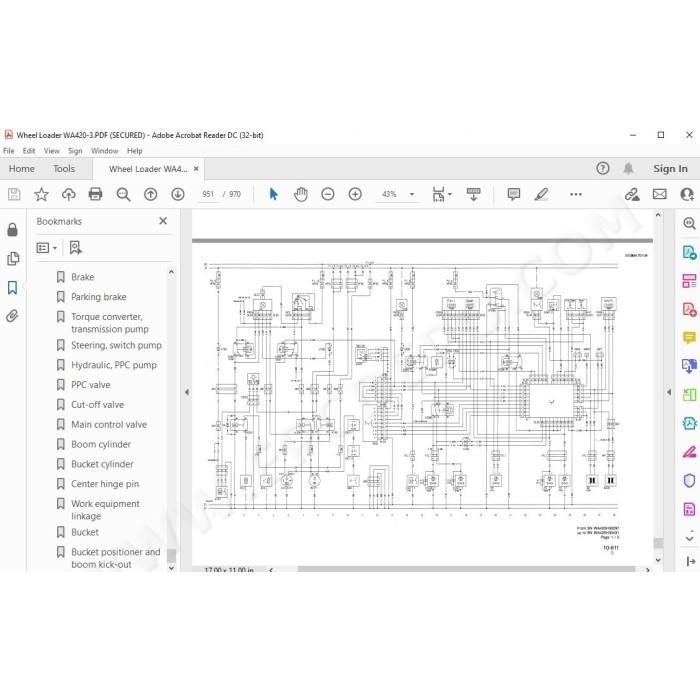Click the scrolling mode keyboard icon
Screen dimensions: 700x700
coord(474,194)
